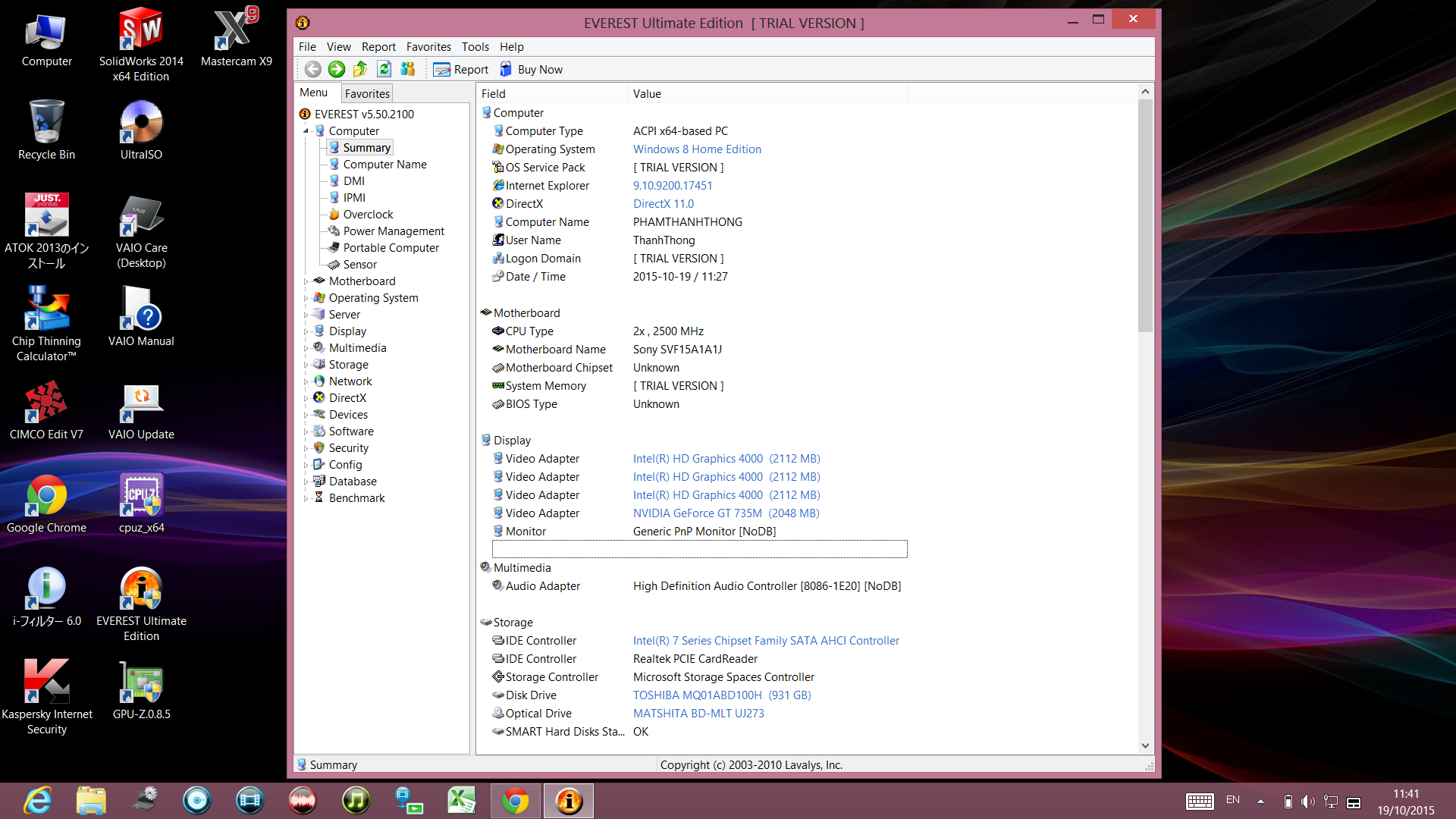Viewport: 1456px width, 819px height.
Task: Select IPMI tree item
Action: click(x=354, y=198)
